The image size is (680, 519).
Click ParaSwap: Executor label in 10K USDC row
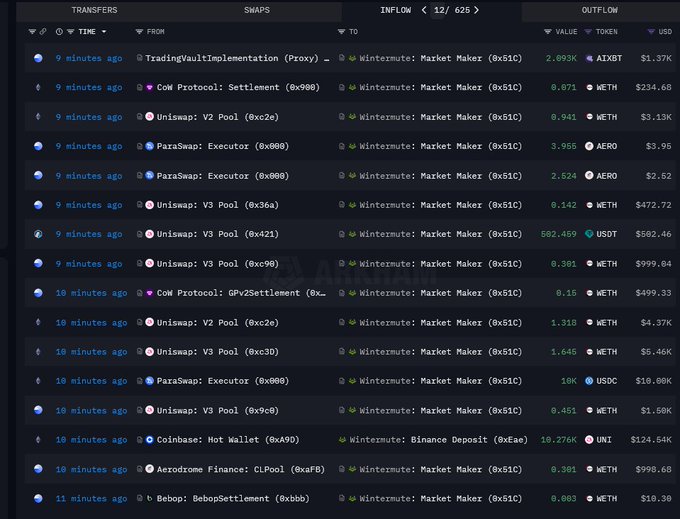(223, 381)
